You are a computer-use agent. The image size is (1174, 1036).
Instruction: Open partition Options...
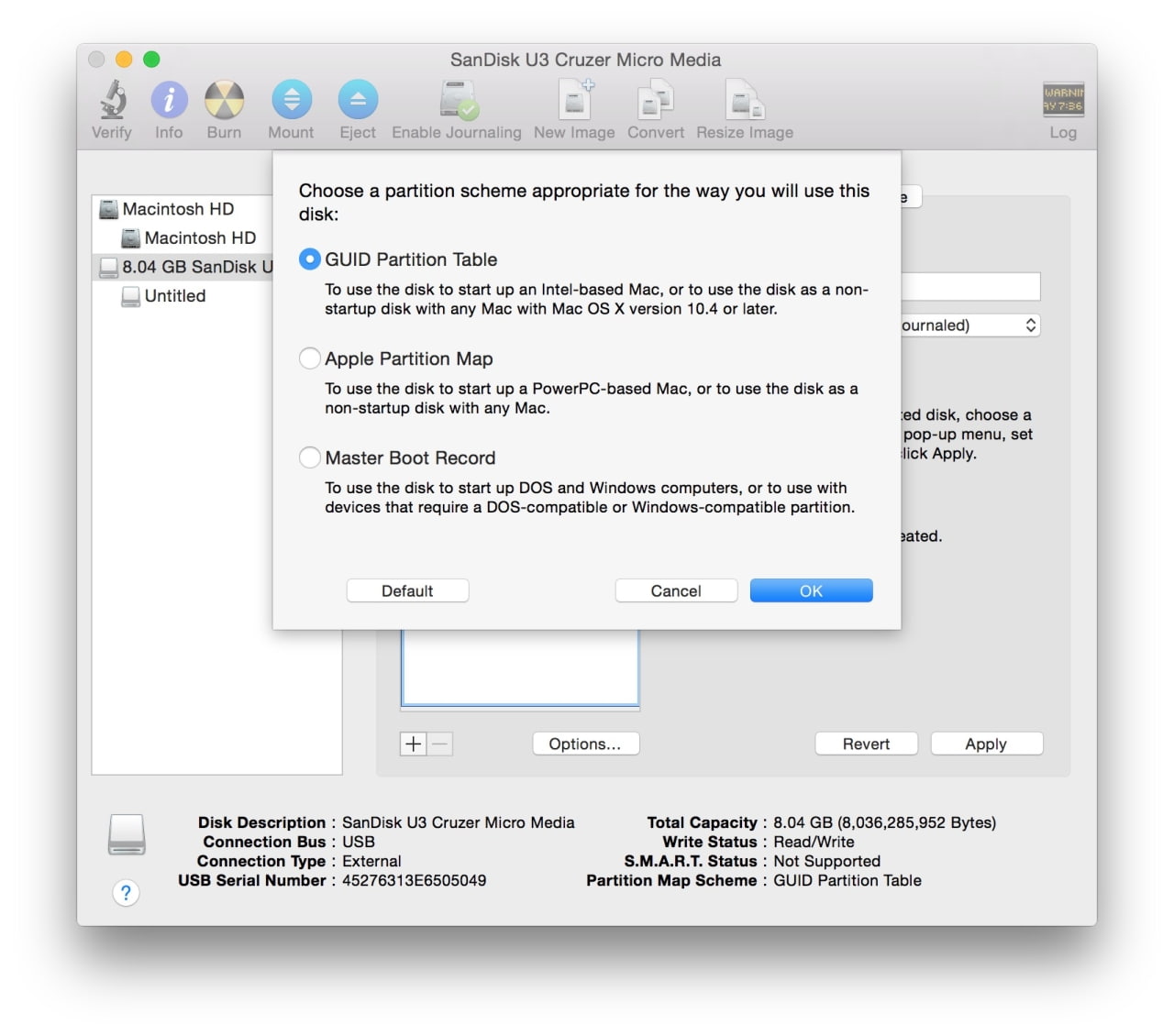(x=585, y=744)
